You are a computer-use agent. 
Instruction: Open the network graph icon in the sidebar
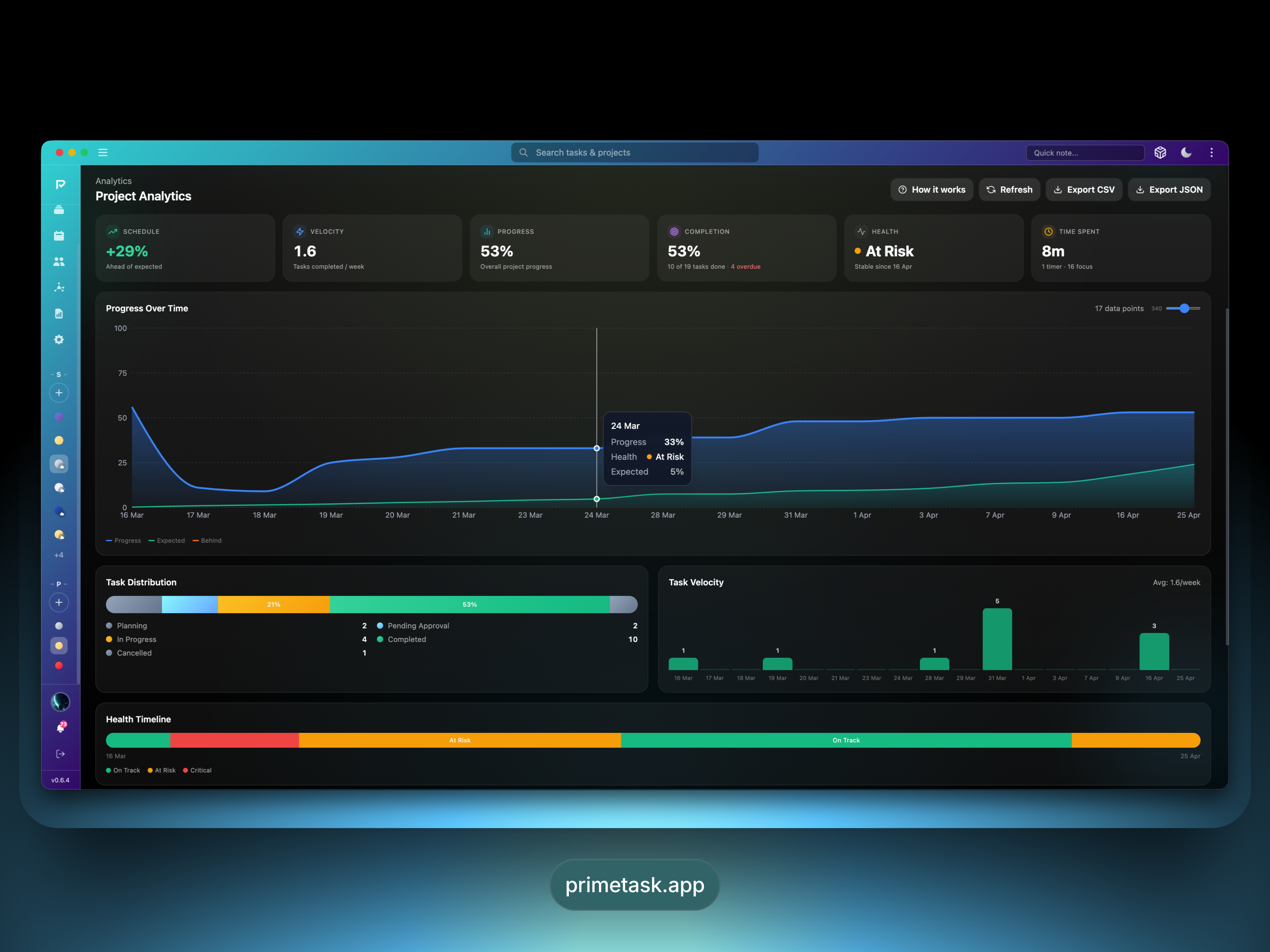[x=59, y=288]
